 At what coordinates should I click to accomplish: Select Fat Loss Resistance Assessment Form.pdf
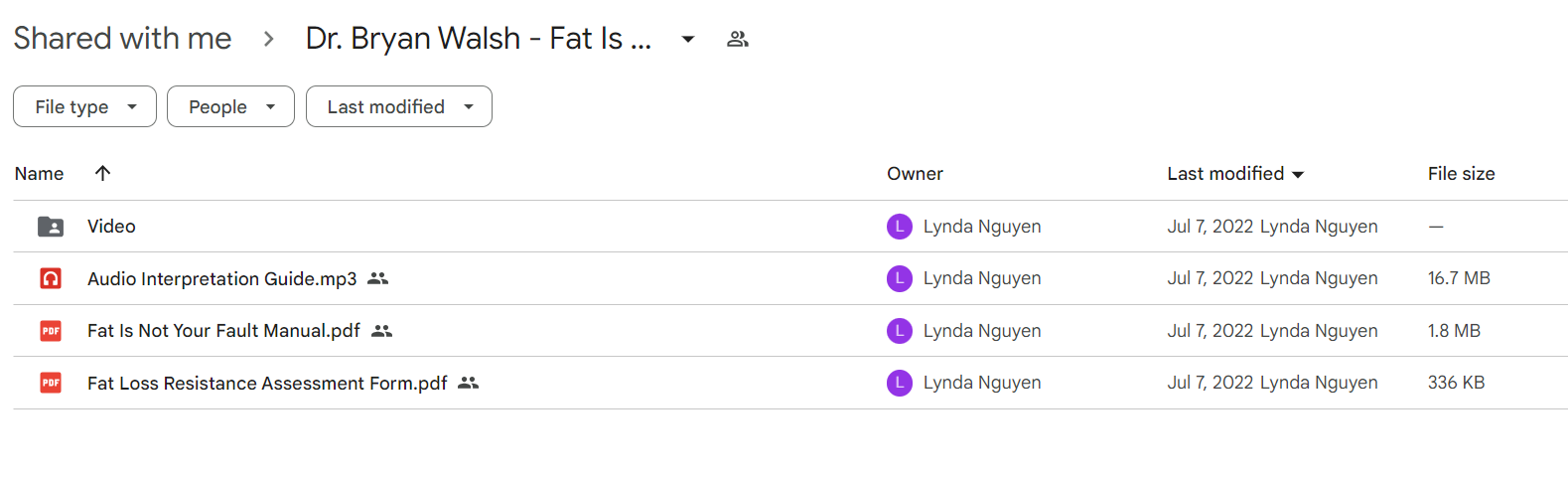267,383
